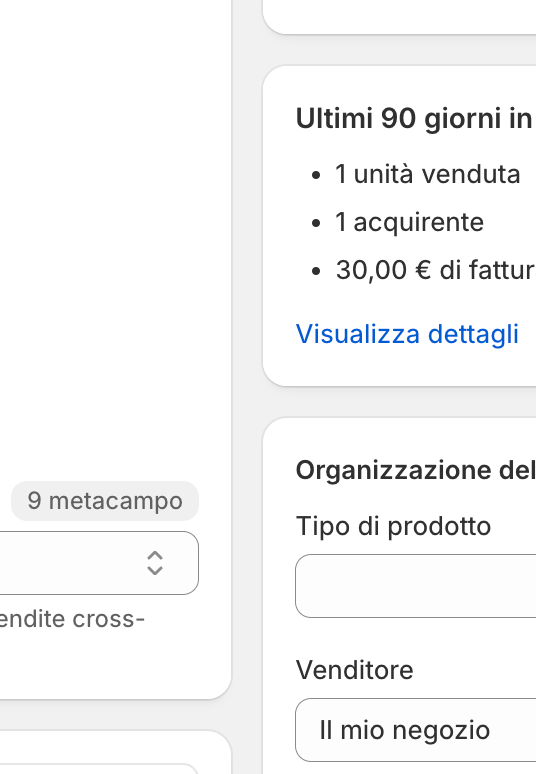This screenshot has height=774, width=536.
Task: Click the up chevron in the select field
Action: 155,556
